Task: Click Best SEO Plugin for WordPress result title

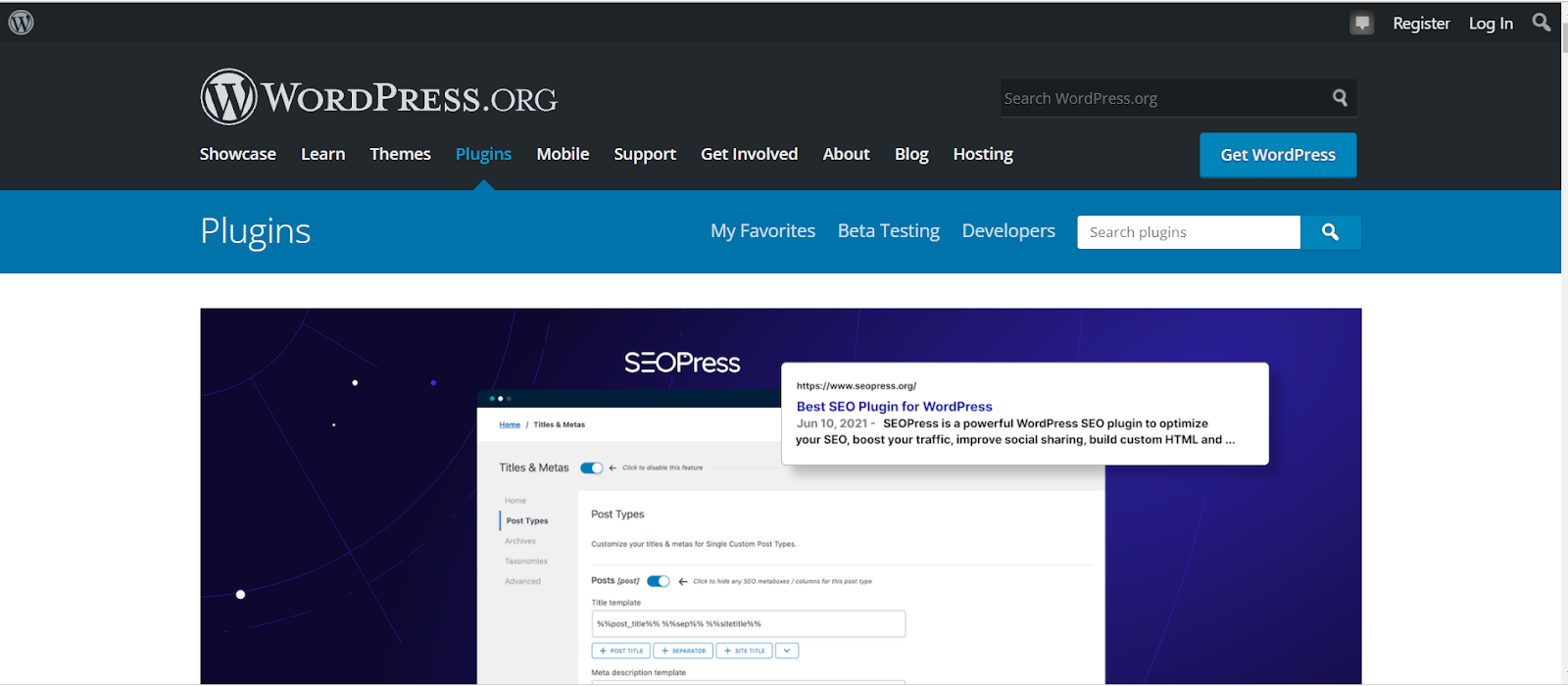Action: [894, 406]
